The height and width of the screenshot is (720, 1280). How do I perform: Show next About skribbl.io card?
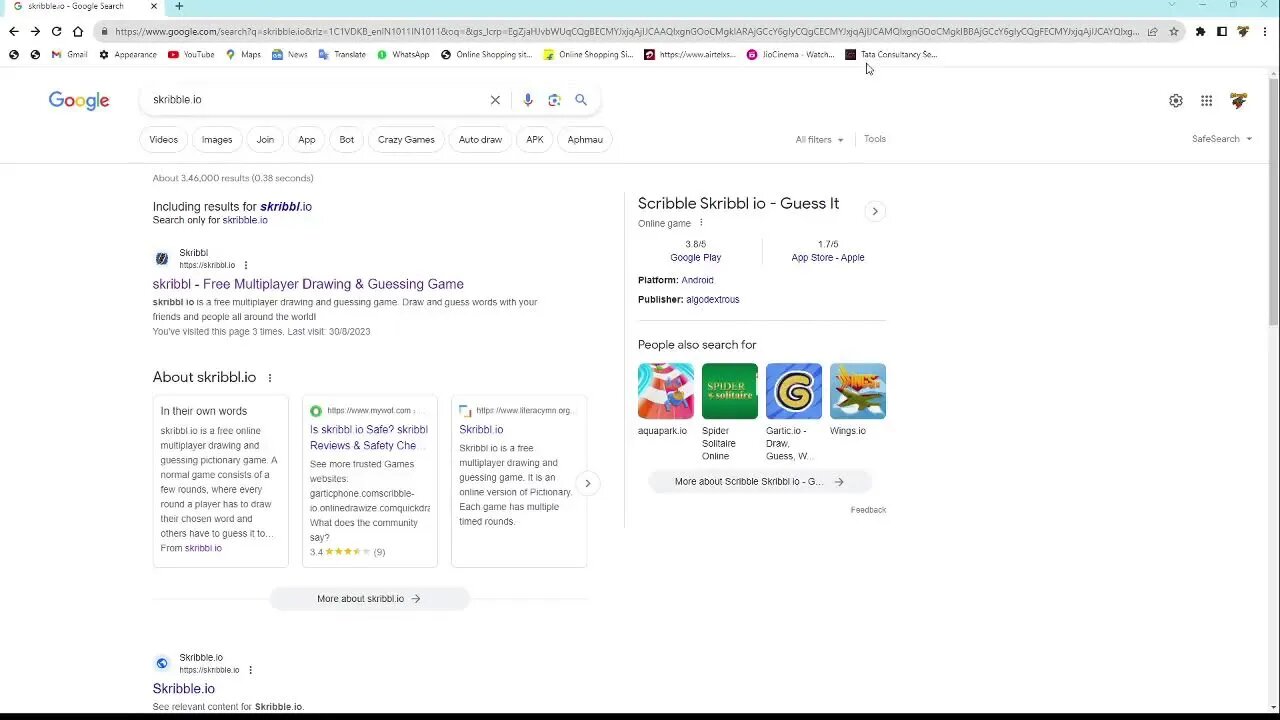587,483
